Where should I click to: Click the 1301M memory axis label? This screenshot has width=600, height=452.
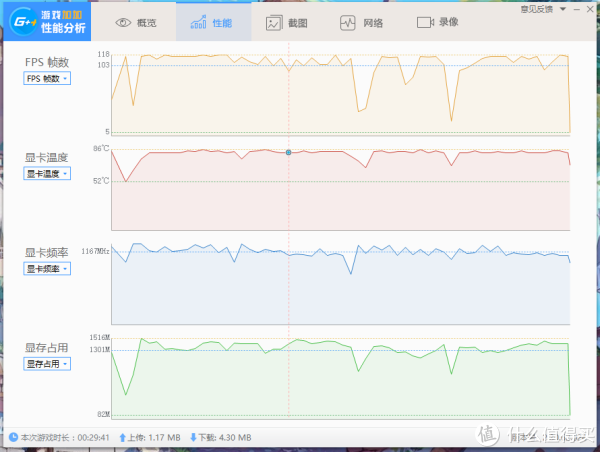coord(99,350)
